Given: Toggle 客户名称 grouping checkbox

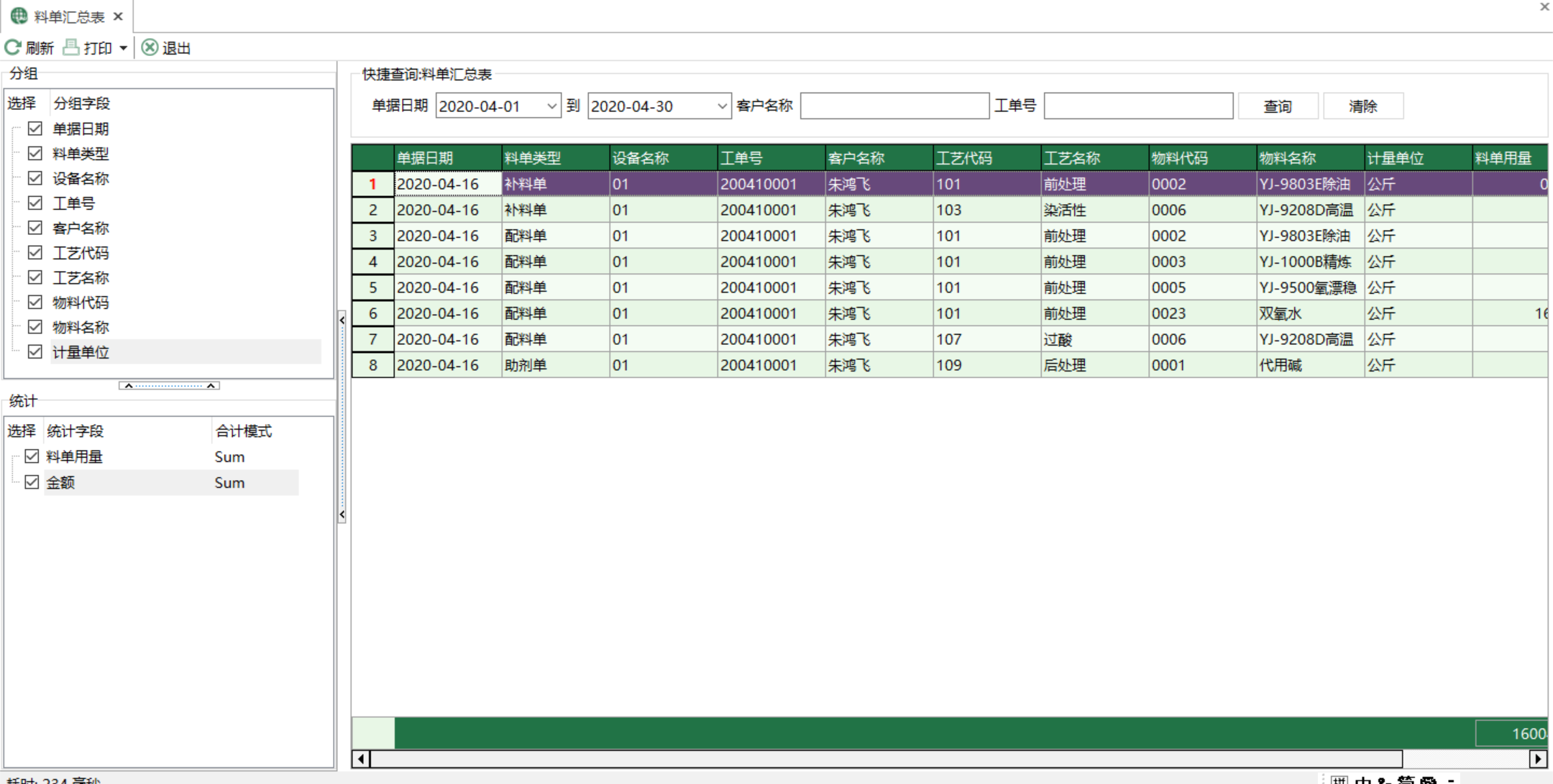Looking at the screenshot, I should click(x=35, y=228).
